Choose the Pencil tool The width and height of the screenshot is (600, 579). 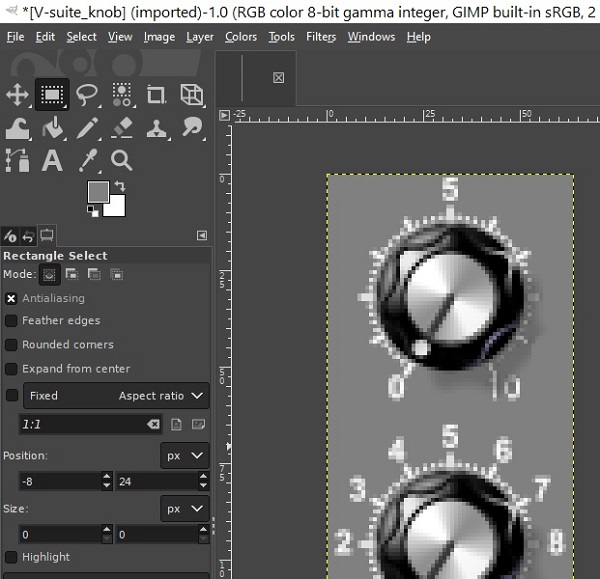(87, 128)
